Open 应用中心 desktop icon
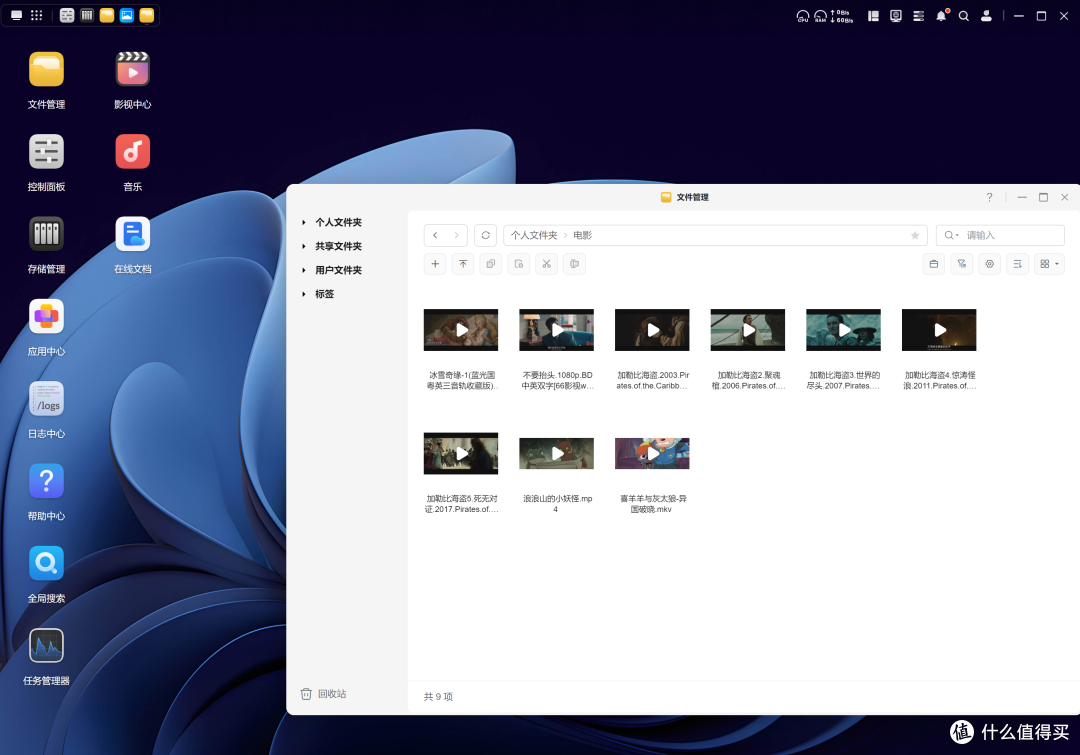 (46, 316)
